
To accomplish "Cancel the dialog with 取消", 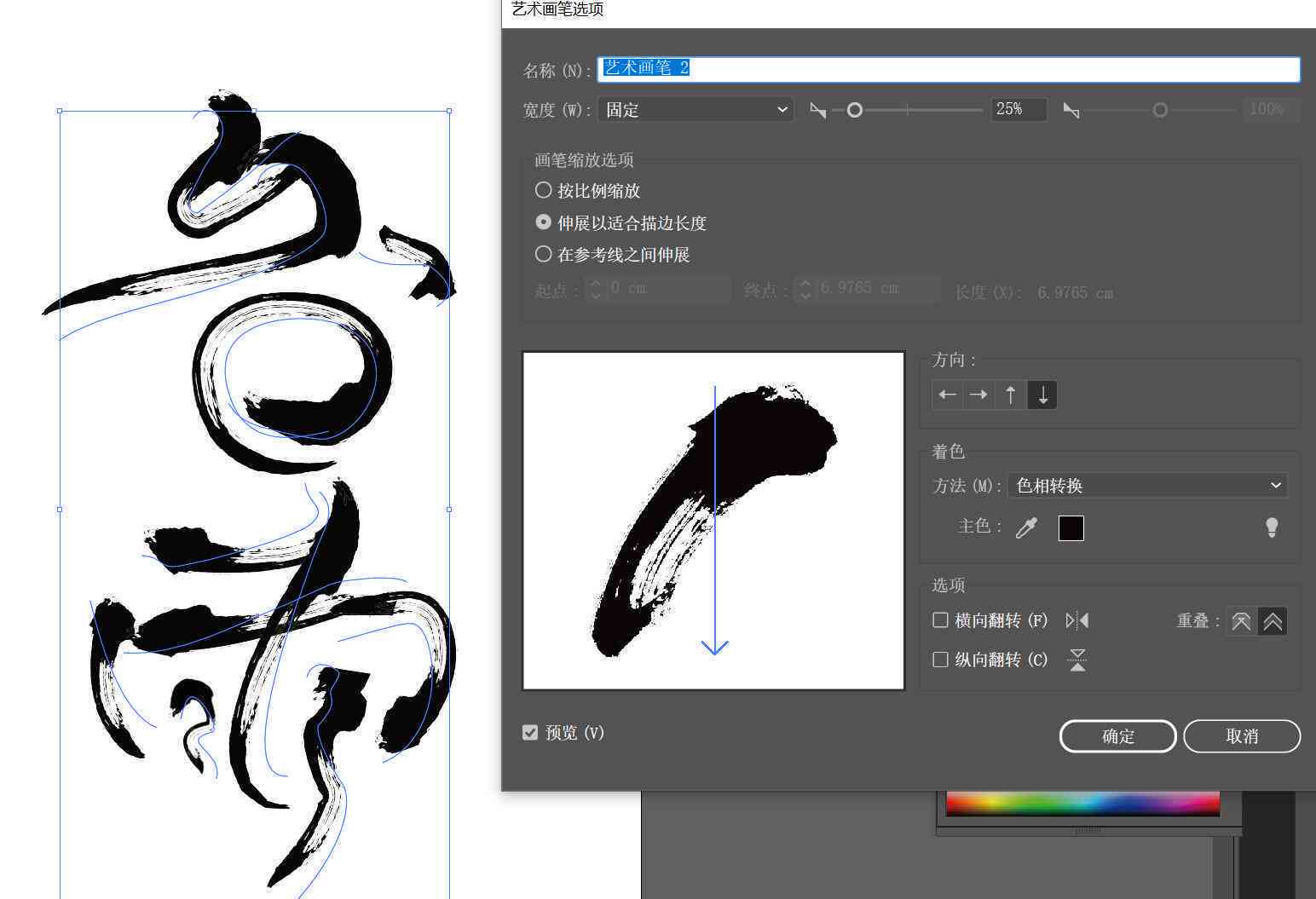I will 1242,736.
